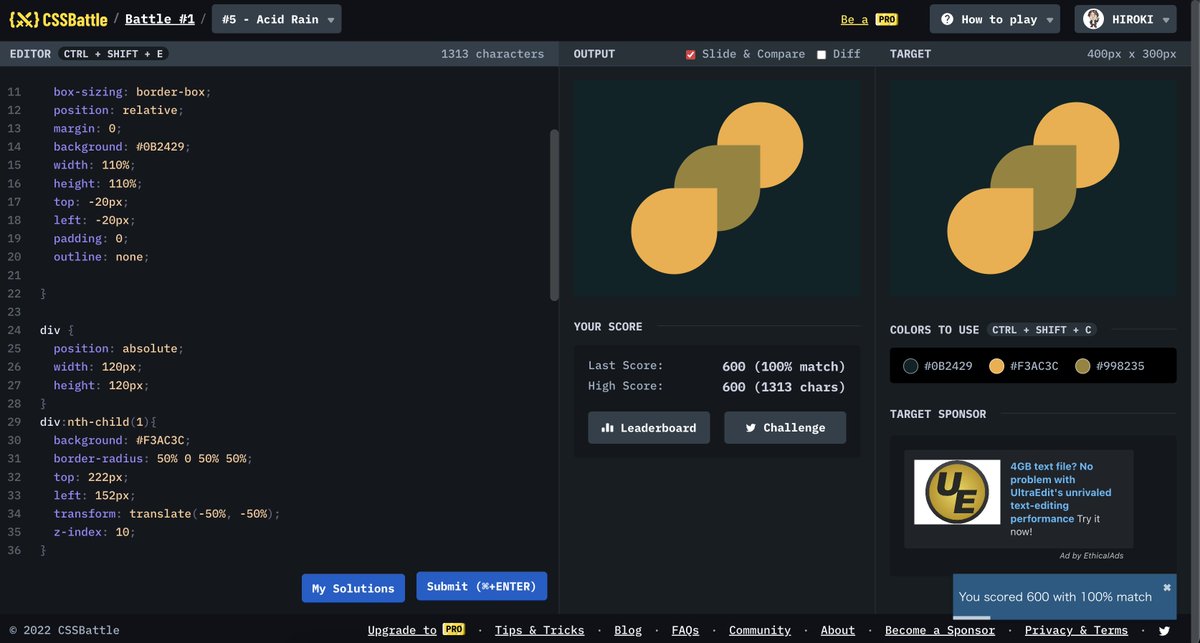Click the outline: none code line

[101, 256]
